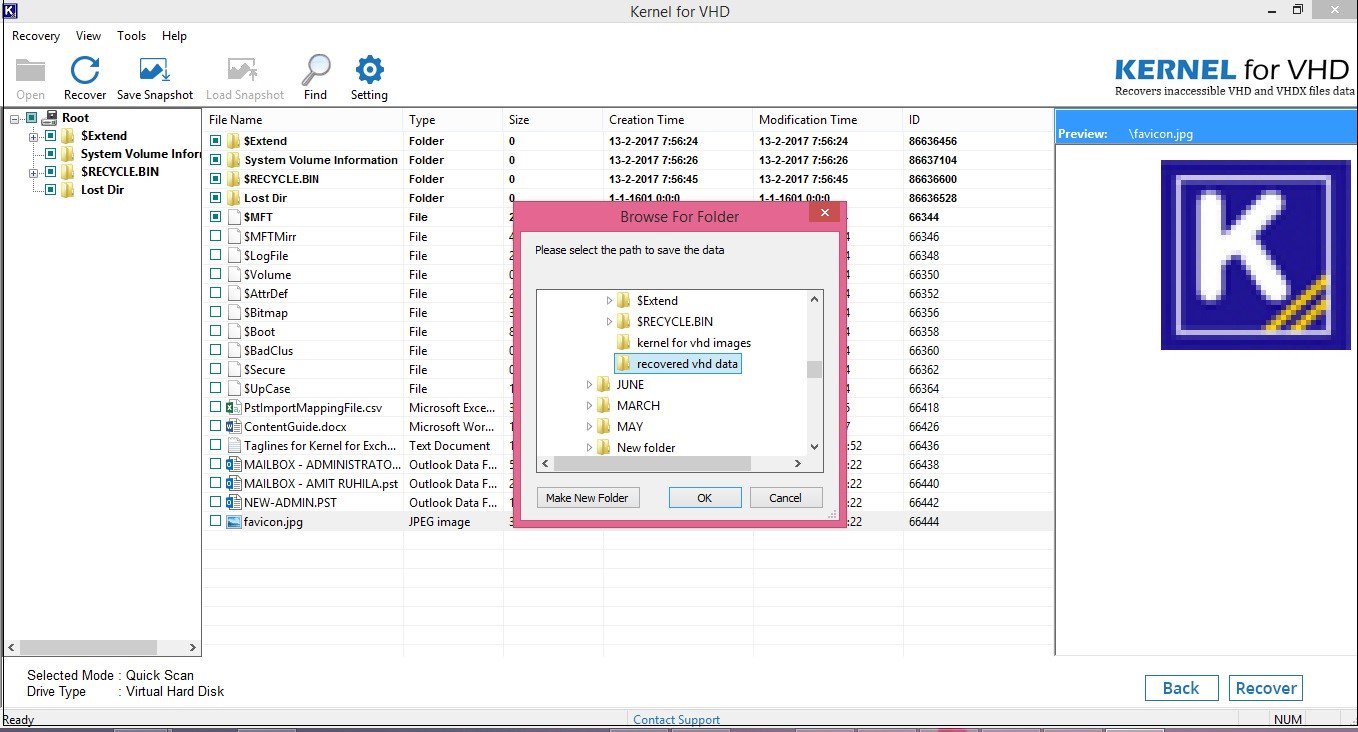Click the Save Snapshot toolbar icon
This screenshot has width=1358, height=732.
point(155,71)
